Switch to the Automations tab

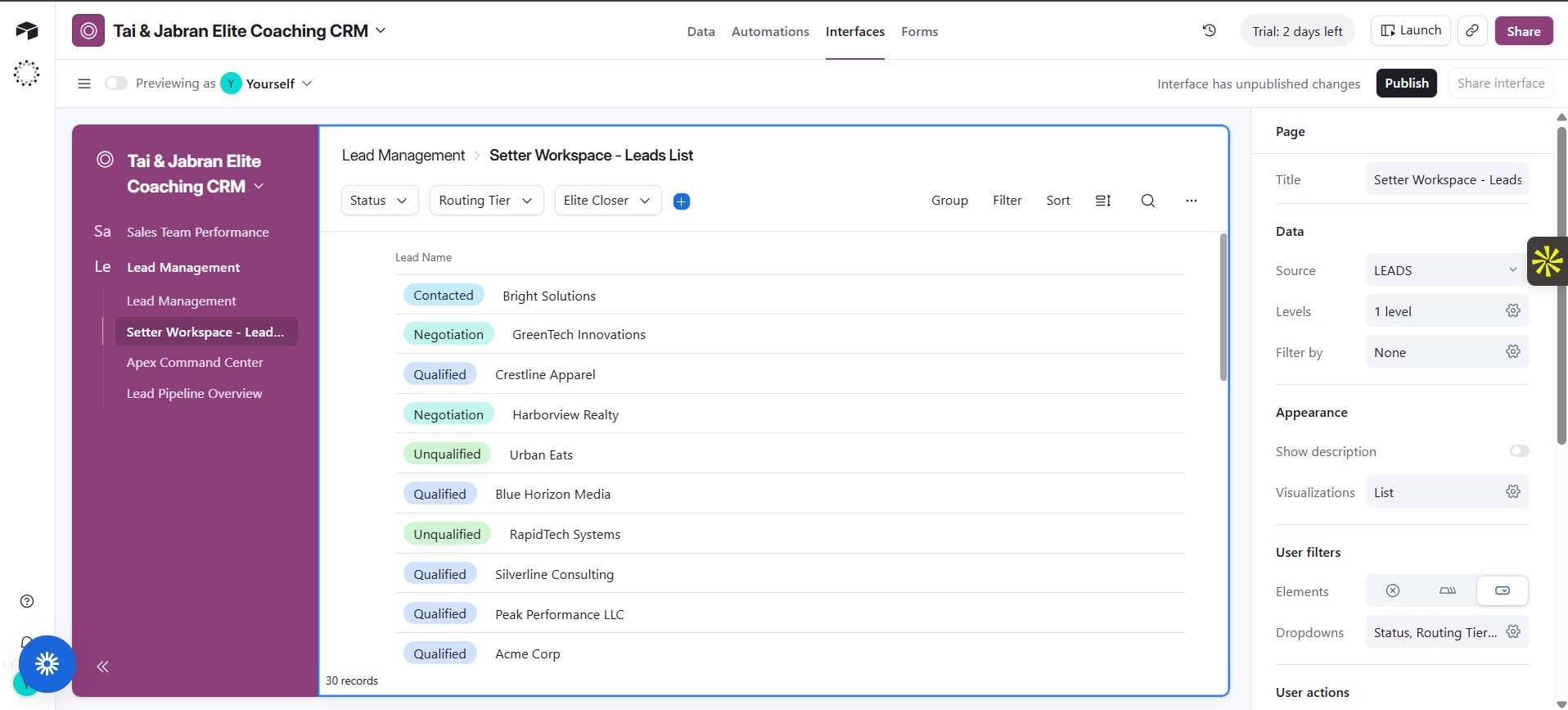point(769,32)
